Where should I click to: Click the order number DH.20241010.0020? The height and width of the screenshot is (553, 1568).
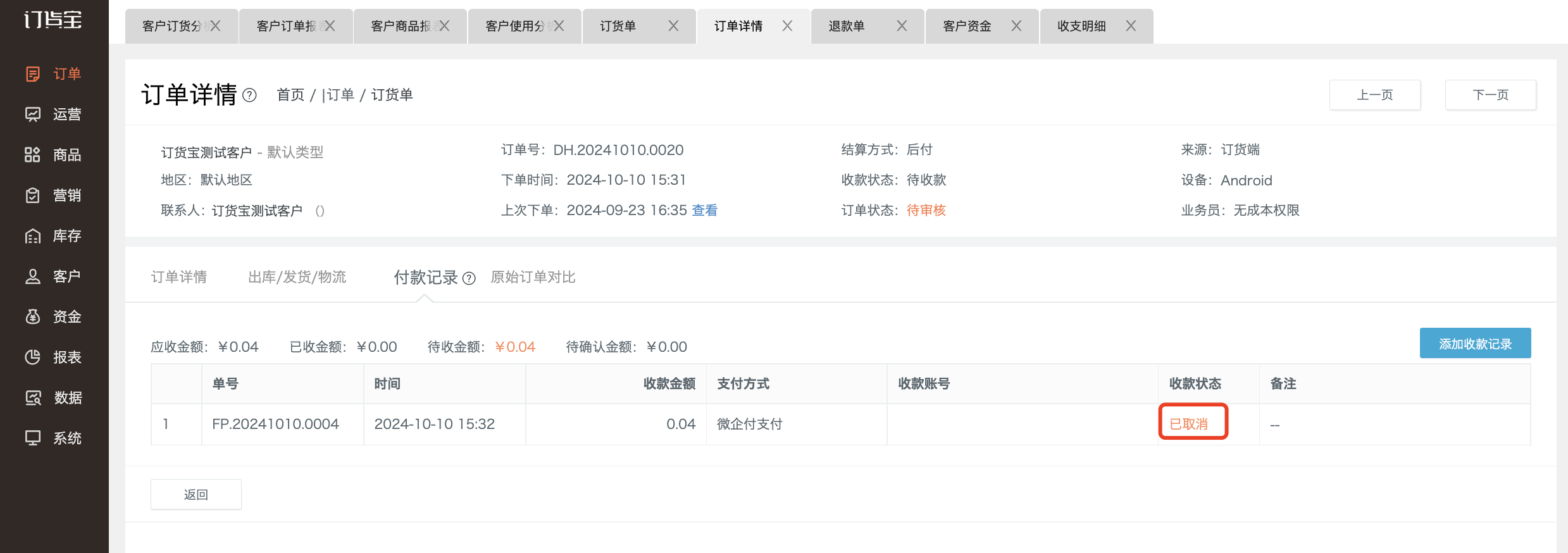pos(618,150)
